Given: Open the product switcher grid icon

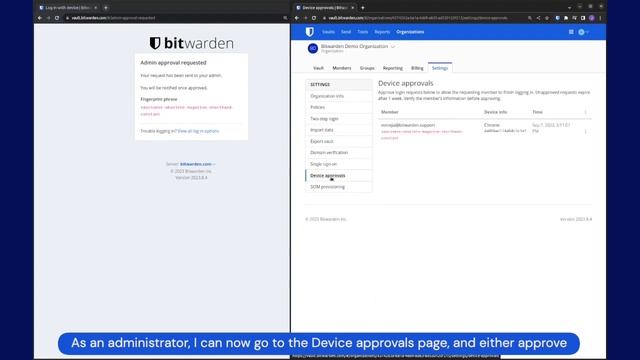Looking at the screenshot, I should point(571,32).
